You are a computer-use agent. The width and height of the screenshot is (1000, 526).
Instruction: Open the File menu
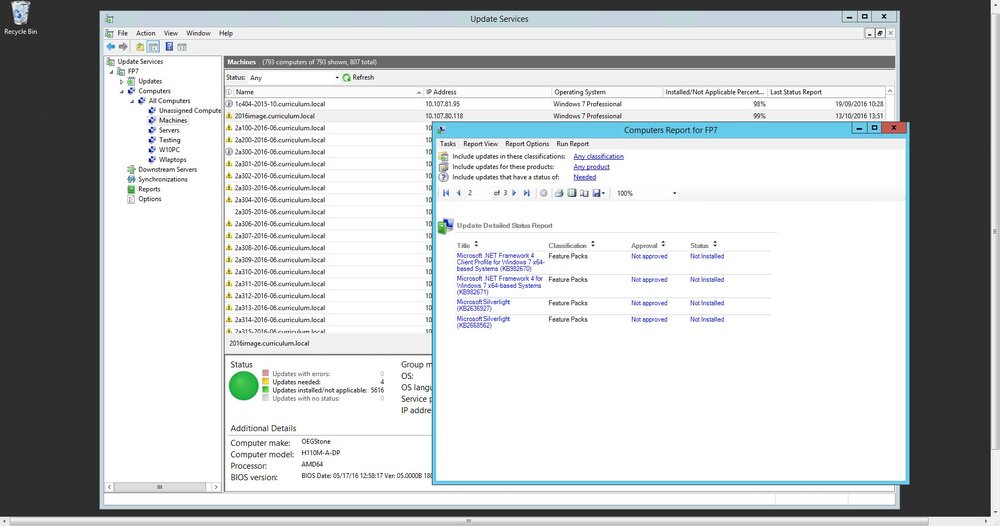(122, 33)
